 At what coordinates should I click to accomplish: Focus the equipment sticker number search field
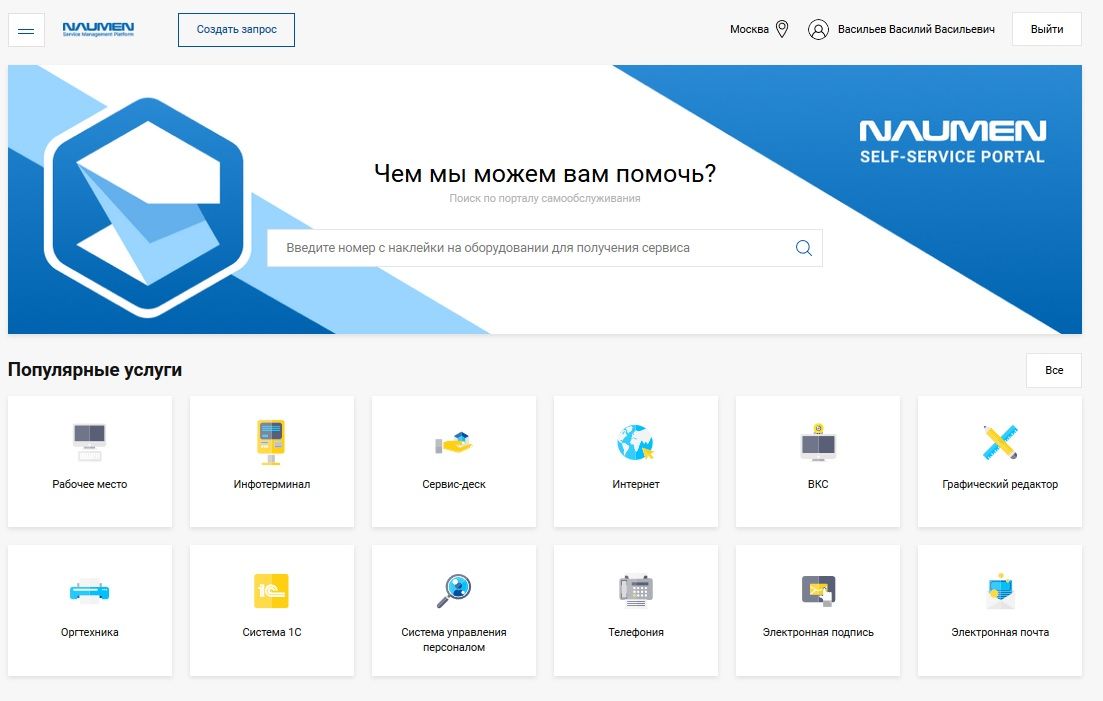click(544, 247)
